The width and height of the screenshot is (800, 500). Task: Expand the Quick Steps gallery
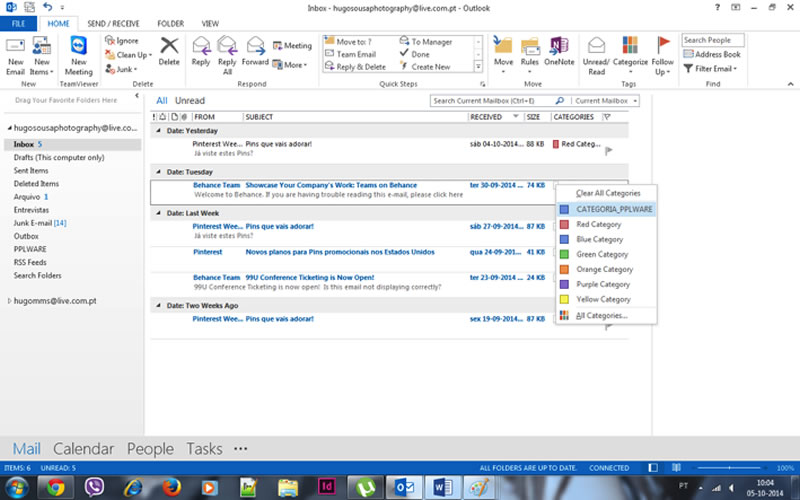click(478, 67)
